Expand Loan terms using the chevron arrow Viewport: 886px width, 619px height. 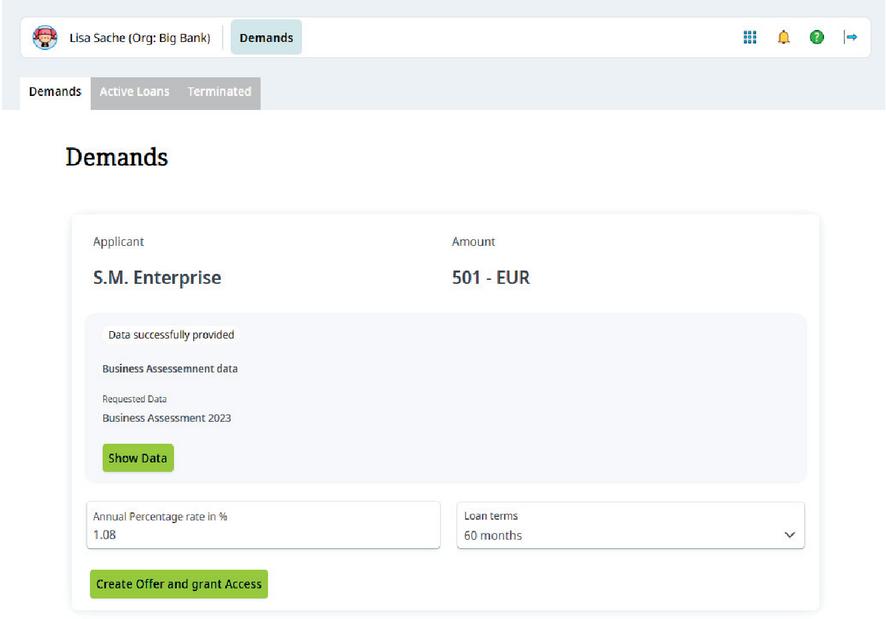[x=790, y=535]
